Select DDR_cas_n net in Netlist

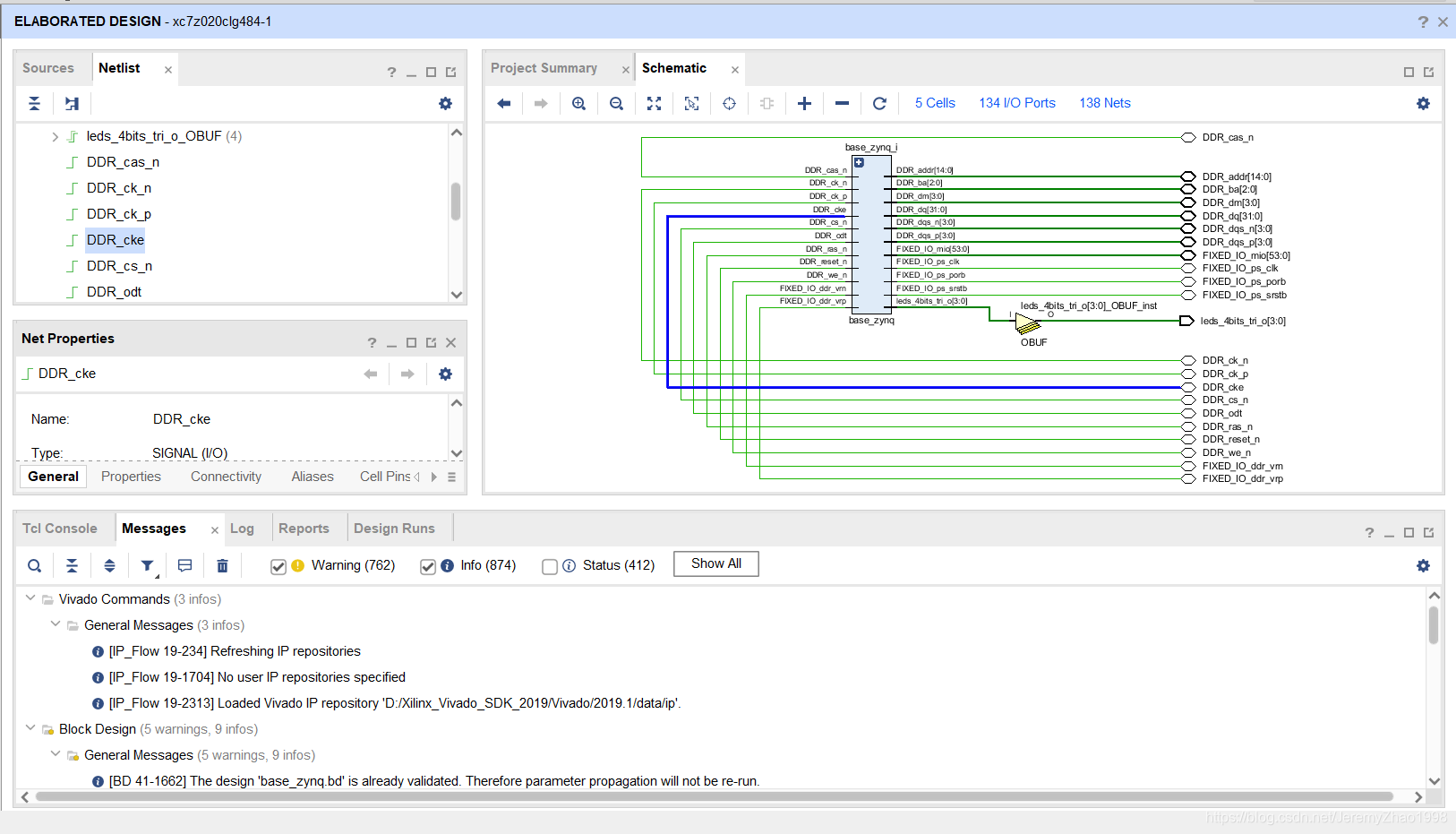(x=123, y=162)
